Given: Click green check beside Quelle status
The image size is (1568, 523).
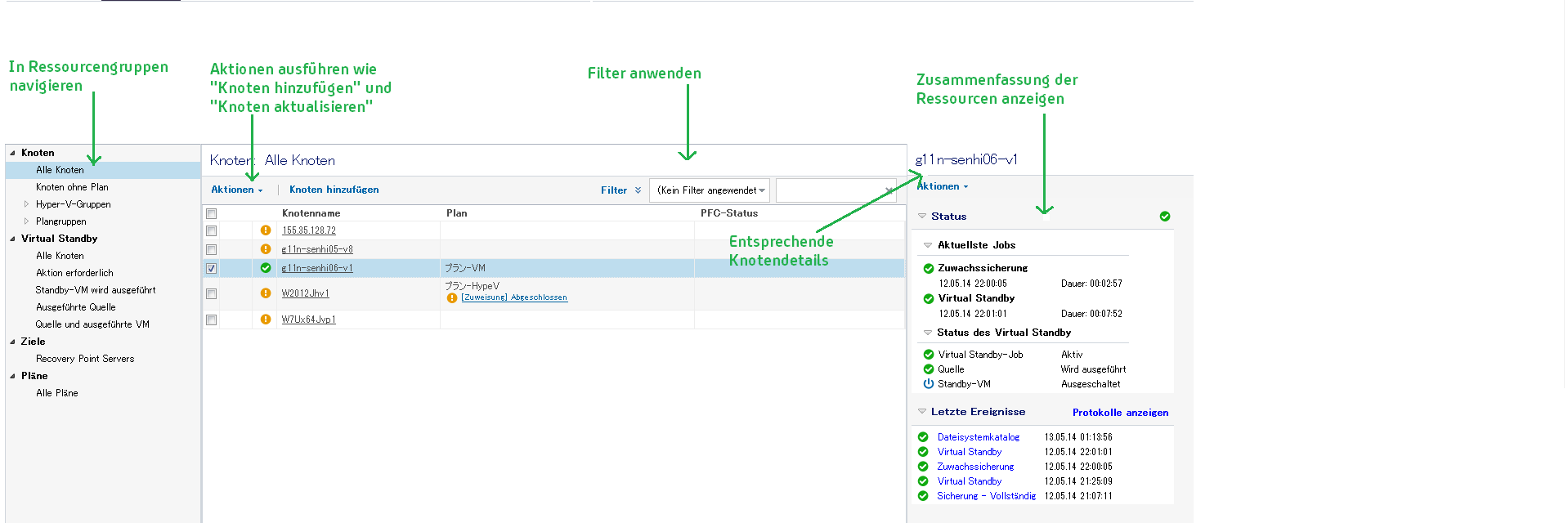Looking at the screenshot, I should [929, 369].
